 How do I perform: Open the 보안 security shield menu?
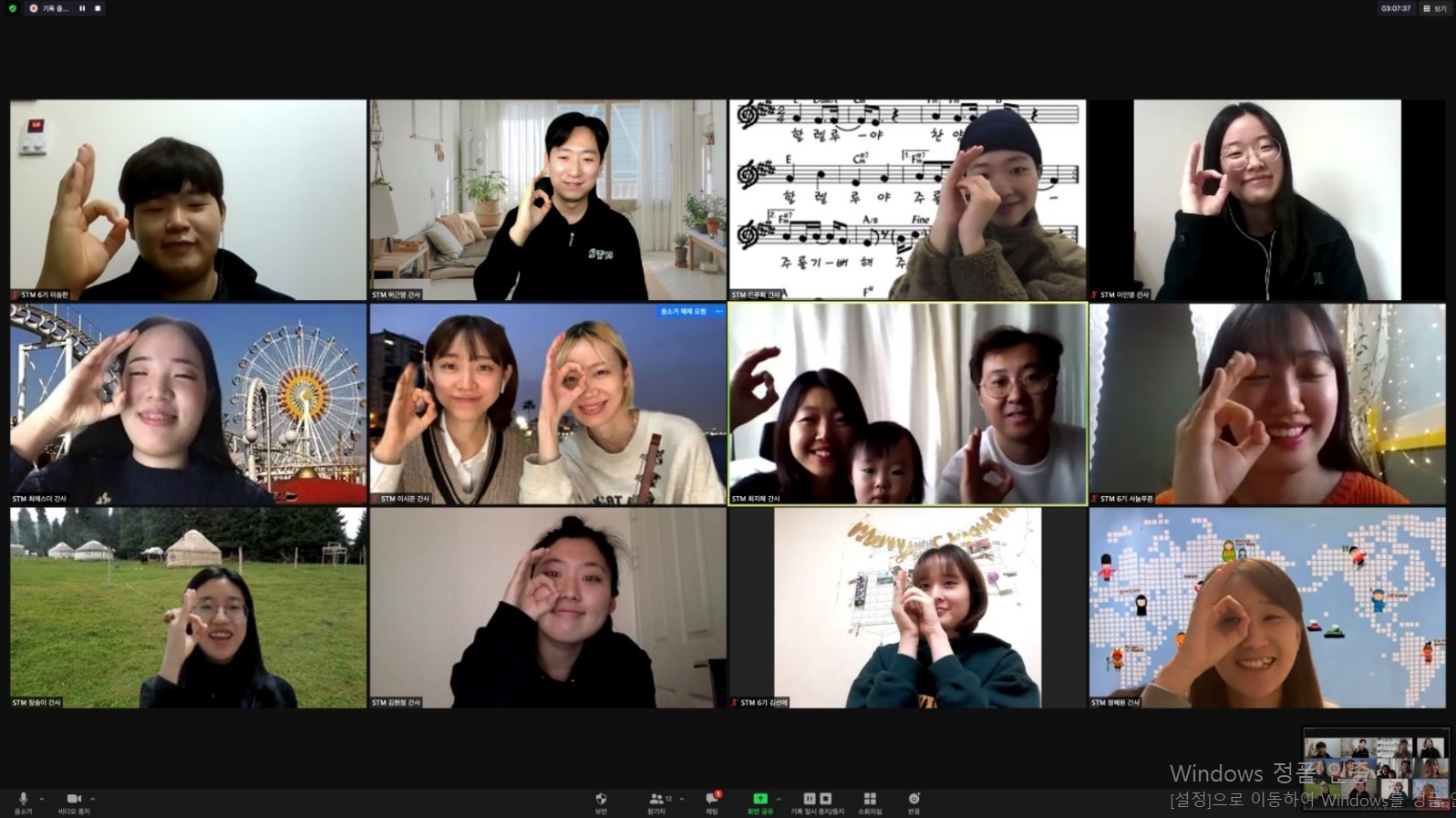click(x=601, y=802)
